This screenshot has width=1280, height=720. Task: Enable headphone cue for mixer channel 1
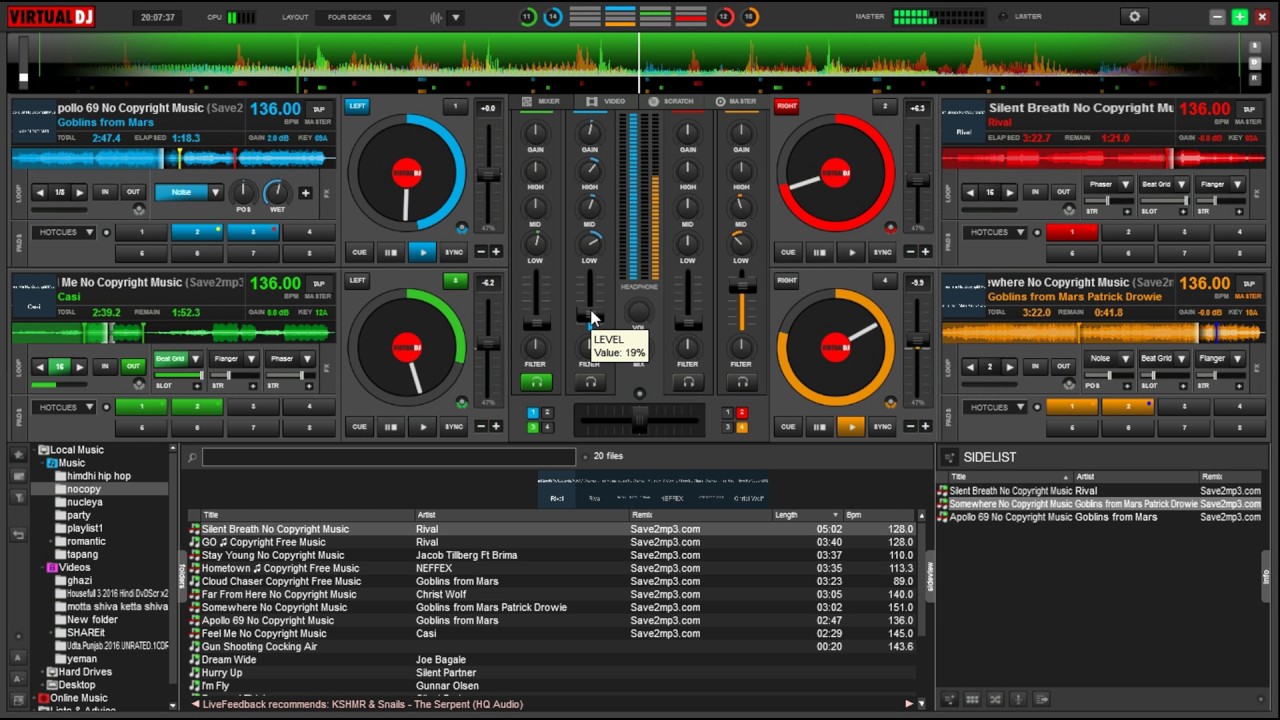(536, 382)
